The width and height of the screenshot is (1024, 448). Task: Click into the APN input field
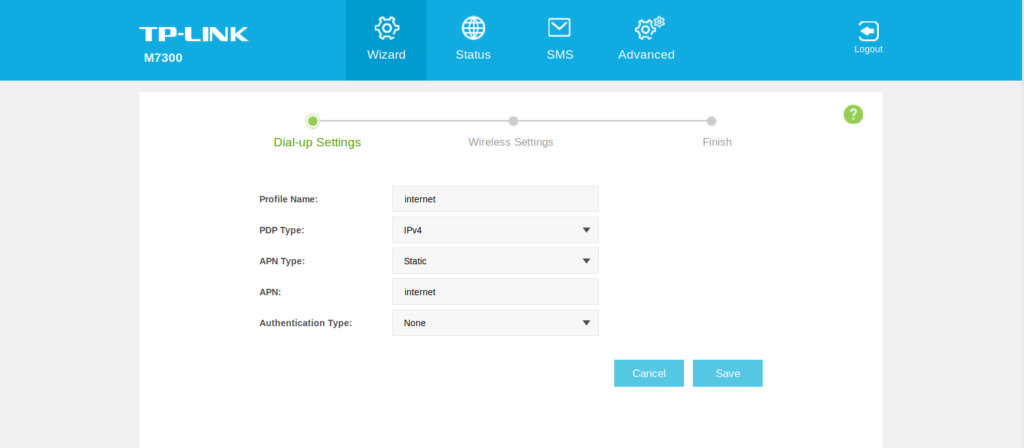click(495, 292)
